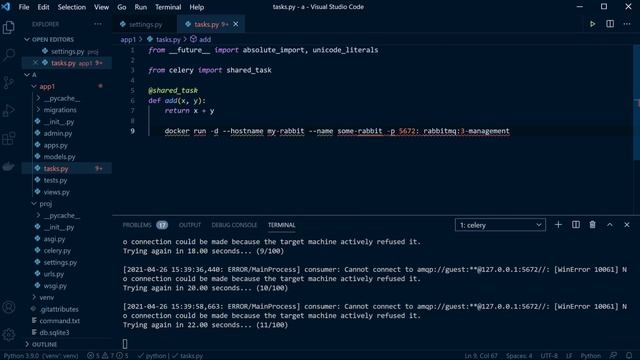640x360 pixels.
Task: Open the View menu
Action: (x=101, y=7)
